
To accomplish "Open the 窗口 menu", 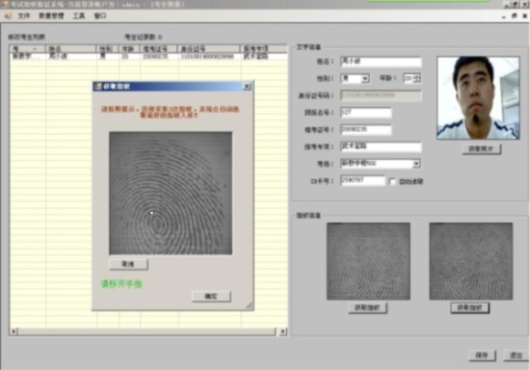I will coord(100,16).
